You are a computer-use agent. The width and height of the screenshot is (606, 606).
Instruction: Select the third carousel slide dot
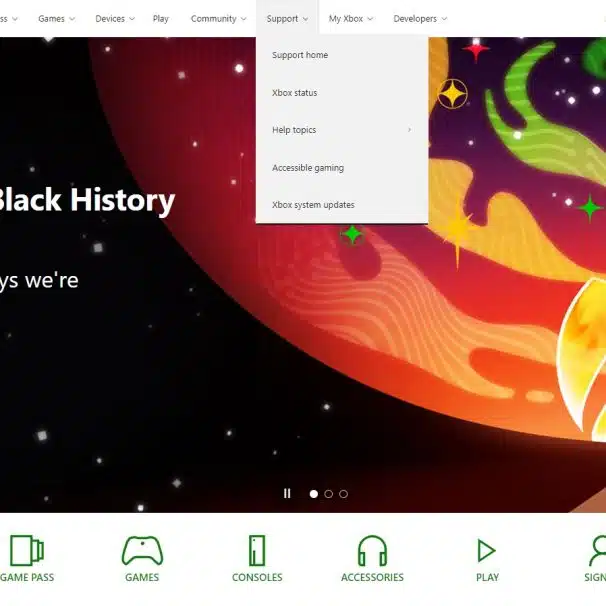coord(343,494)
